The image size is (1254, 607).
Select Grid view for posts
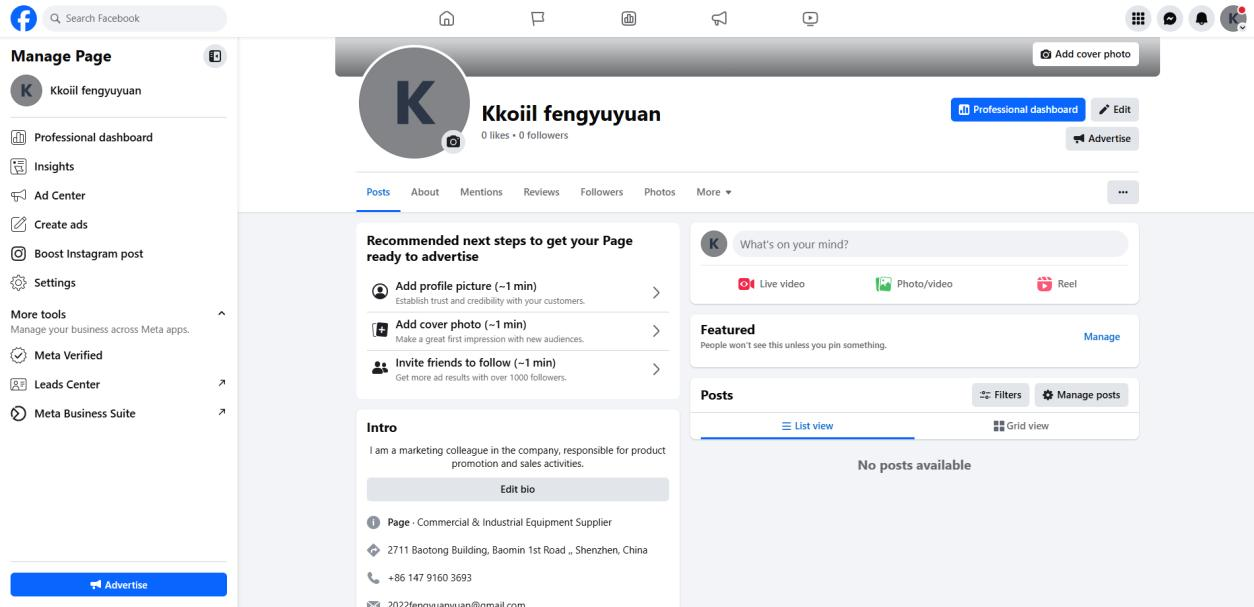[x=1021, y=426]
